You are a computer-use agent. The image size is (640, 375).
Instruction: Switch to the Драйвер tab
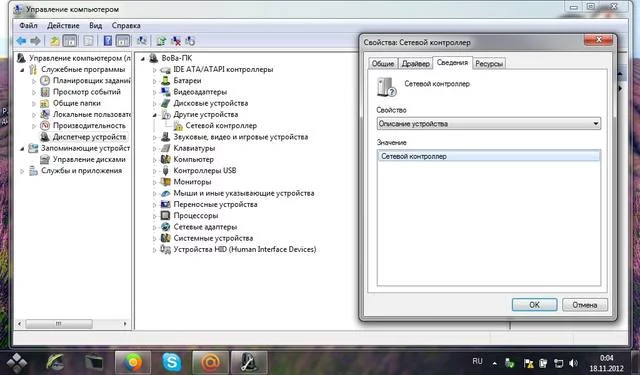point(416,64)
